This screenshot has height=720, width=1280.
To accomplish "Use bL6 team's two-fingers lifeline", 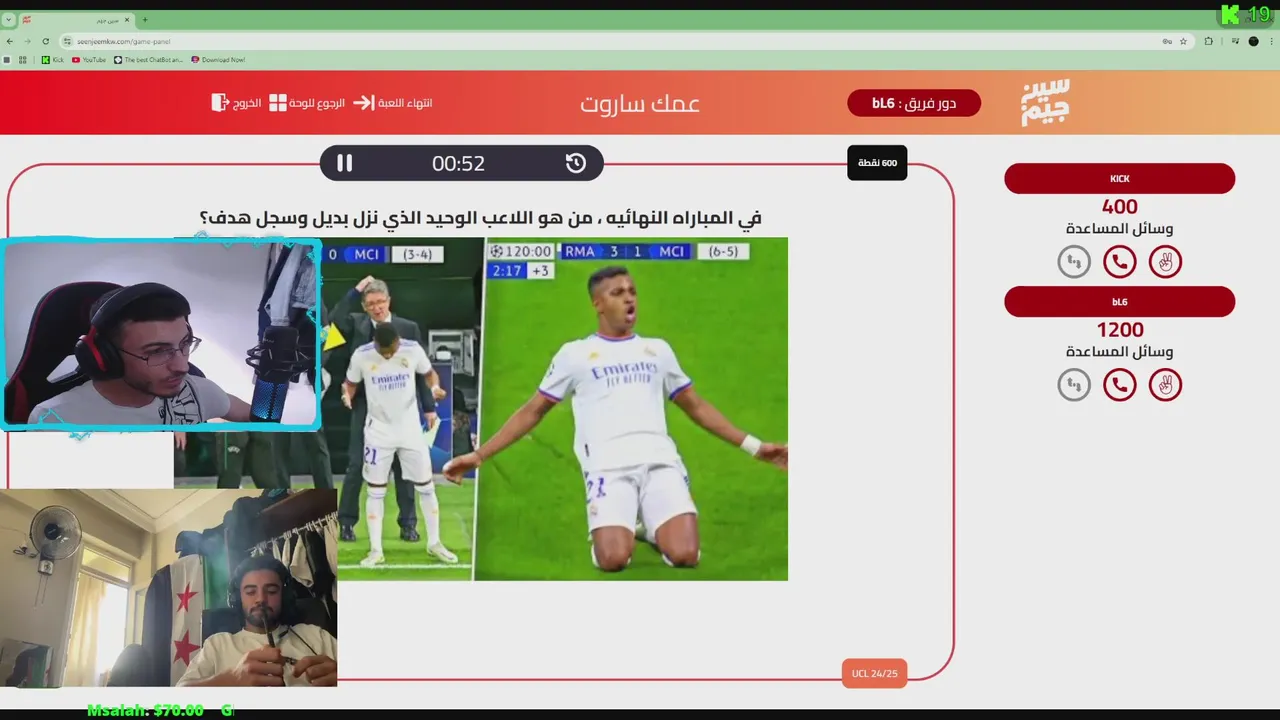I will coord(1165,385).
